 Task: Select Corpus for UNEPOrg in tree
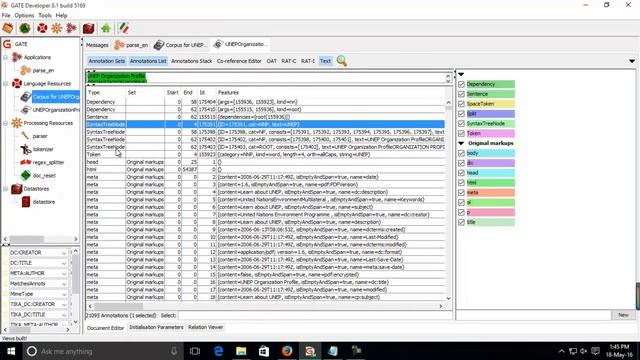pyautogui.click(x=56, y=97)
